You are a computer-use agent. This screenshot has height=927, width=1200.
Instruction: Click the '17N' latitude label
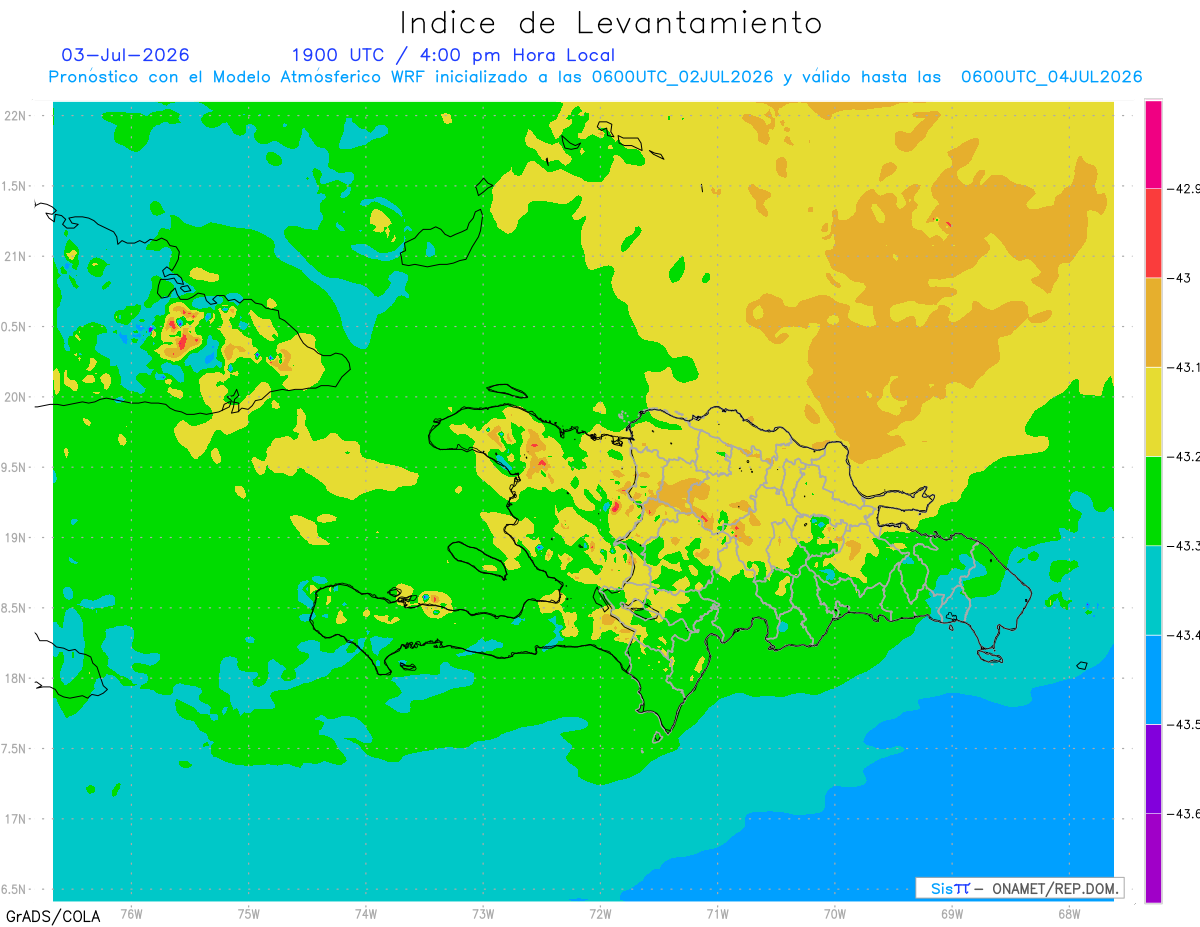click(17, 819)
